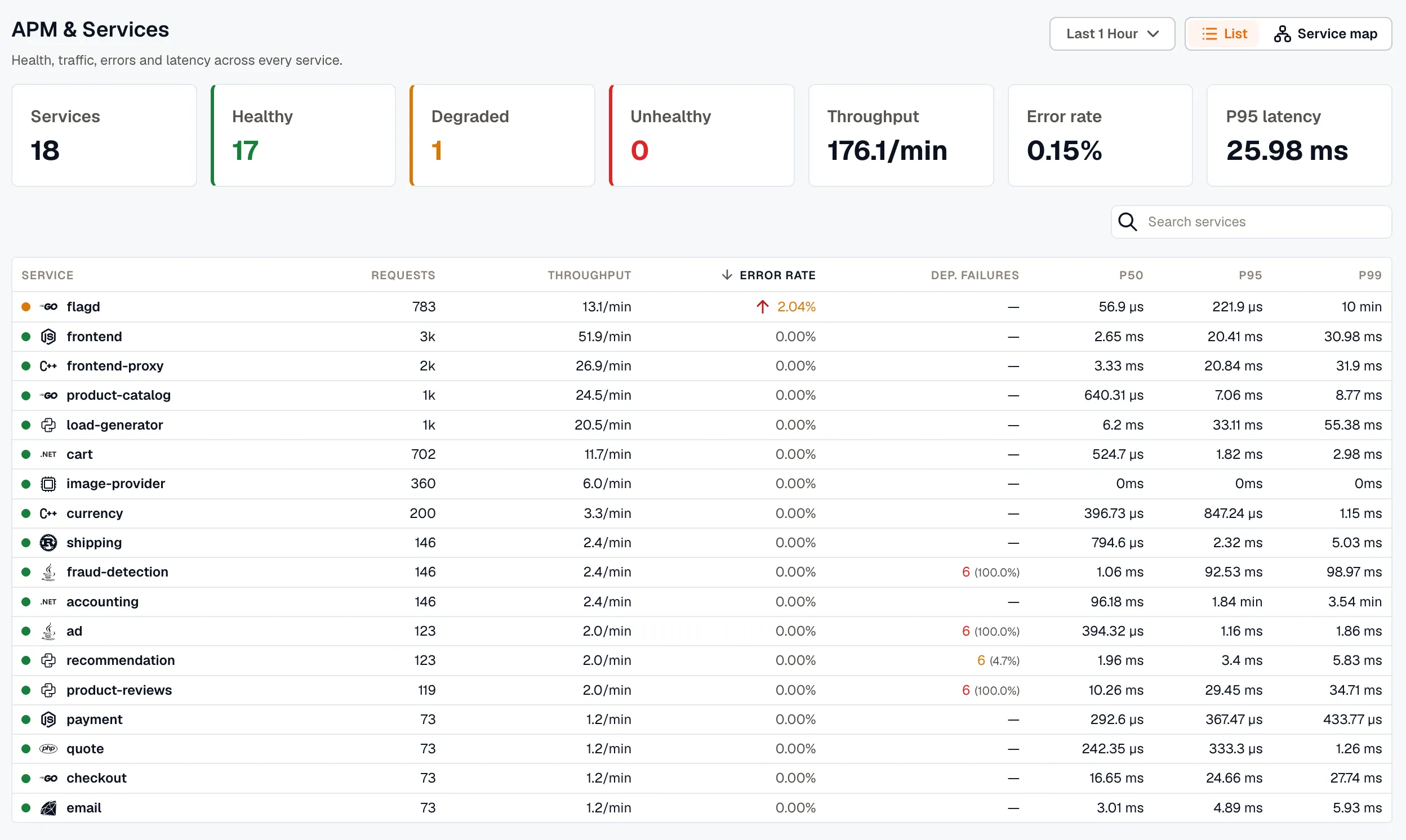Screen dimensions: 1406x840
Task: Click fraud-detection's 6 (100.0%) dependency failures
Action: [x=990, y=572]
